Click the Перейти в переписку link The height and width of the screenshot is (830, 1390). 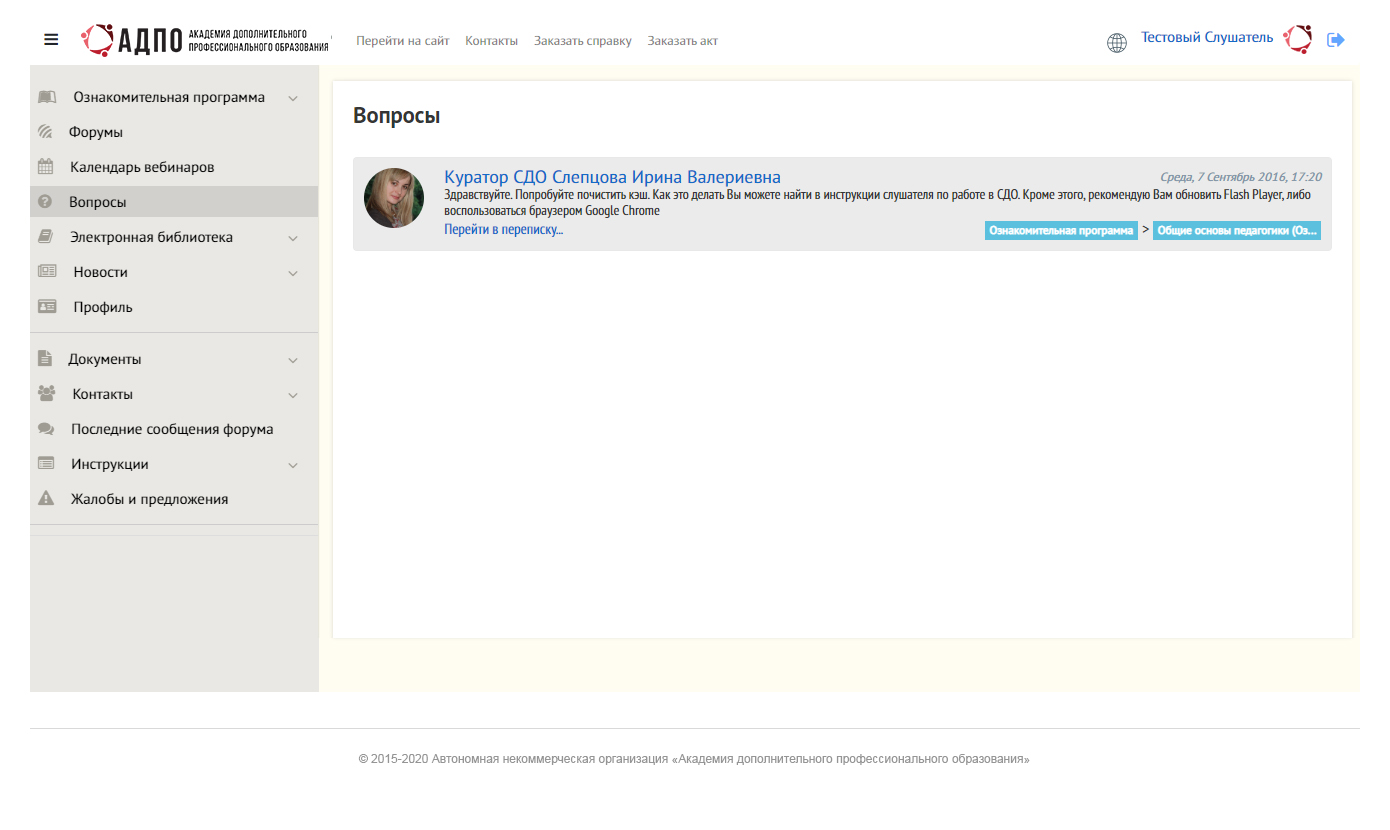pyautogui.click(x=503, y=230)
